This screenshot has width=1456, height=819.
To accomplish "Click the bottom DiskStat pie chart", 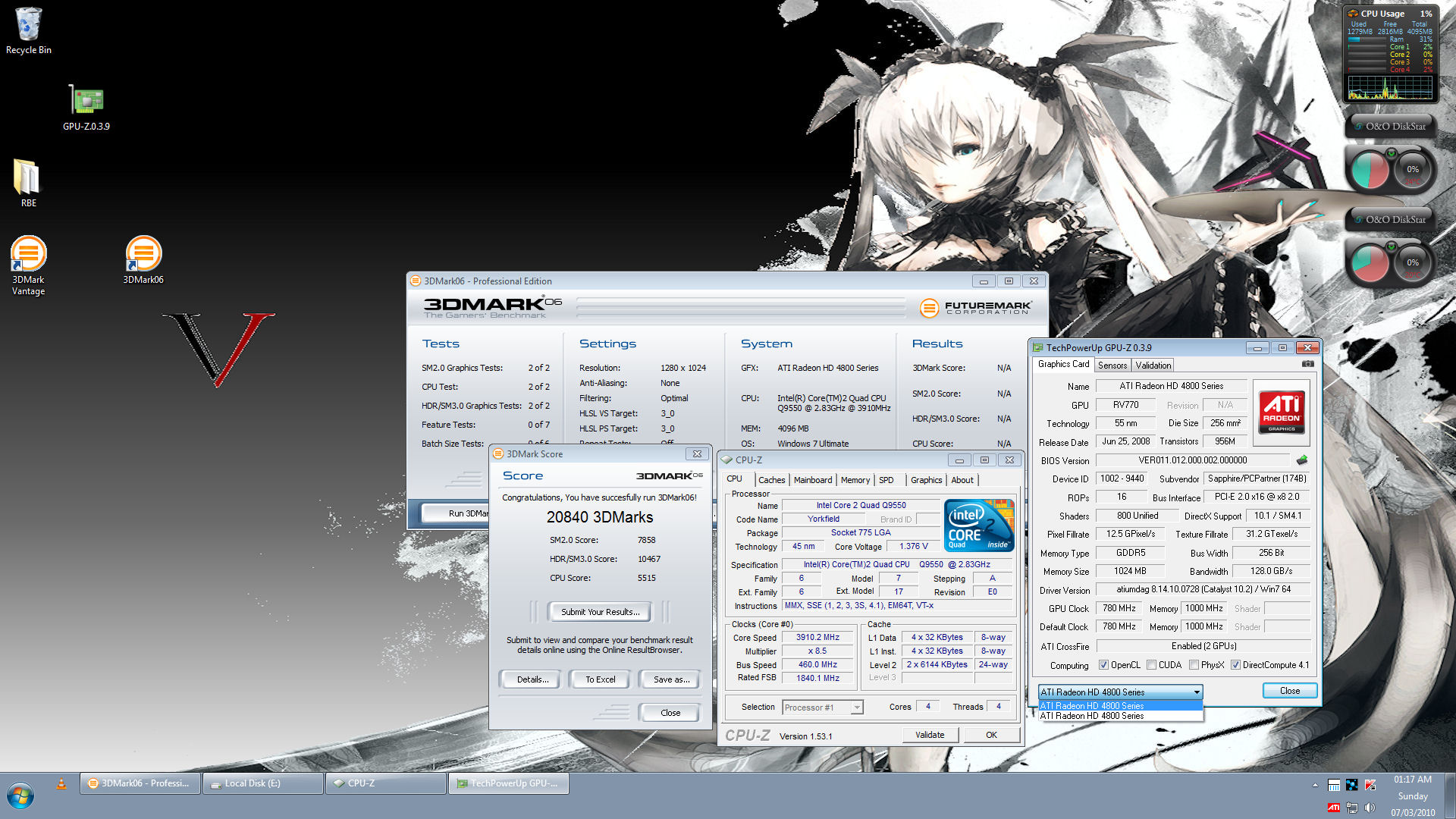I will pyautogui.click(x=1370, y=263).
